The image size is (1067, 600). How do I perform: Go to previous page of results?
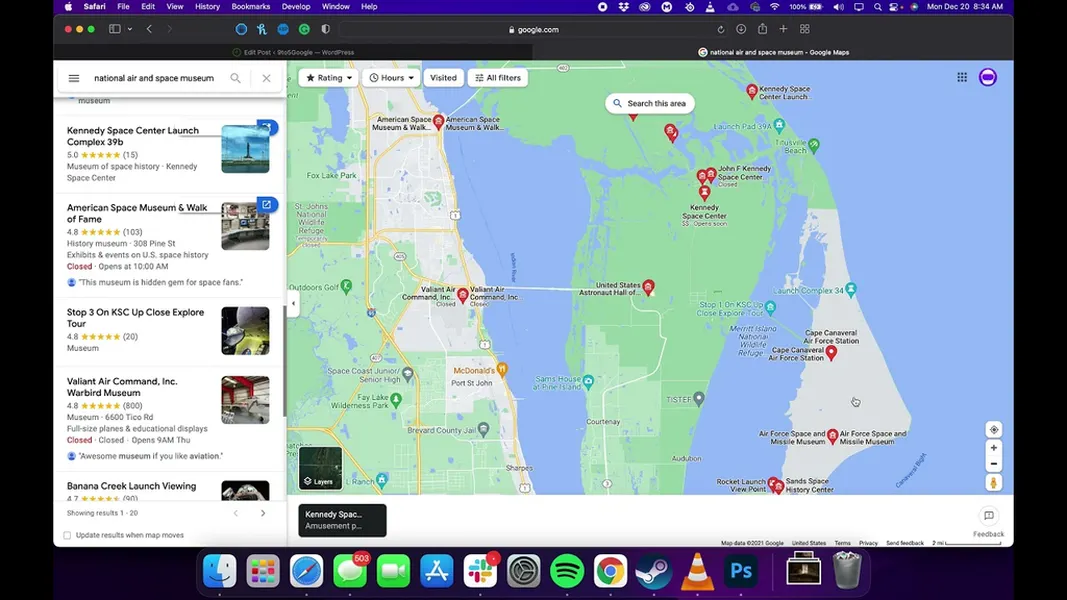tap(236, 513)
